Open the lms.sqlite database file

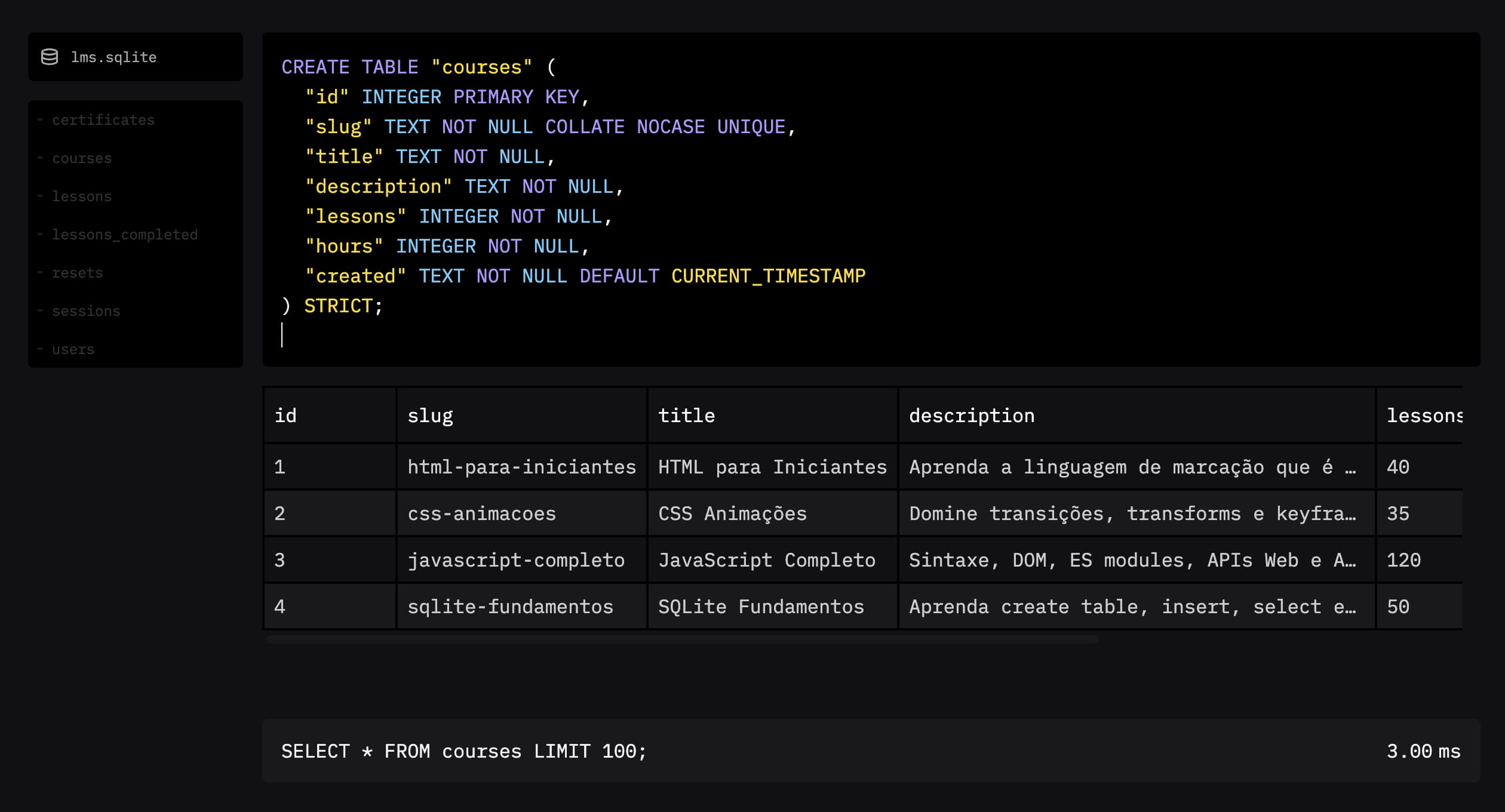pyautogui.click(x=136, y=57)
